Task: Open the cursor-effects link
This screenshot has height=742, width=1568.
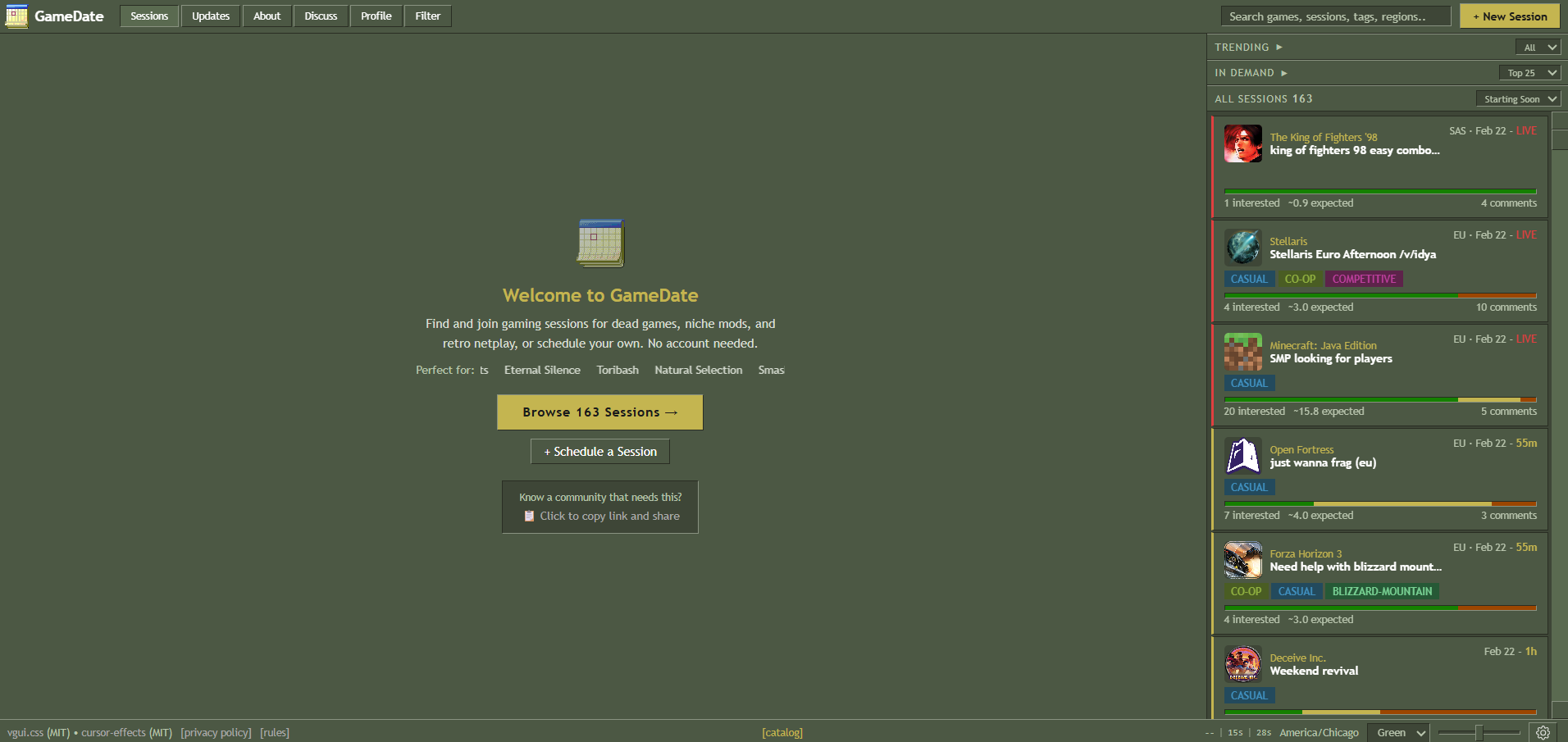Action: [x=113, y=733]
